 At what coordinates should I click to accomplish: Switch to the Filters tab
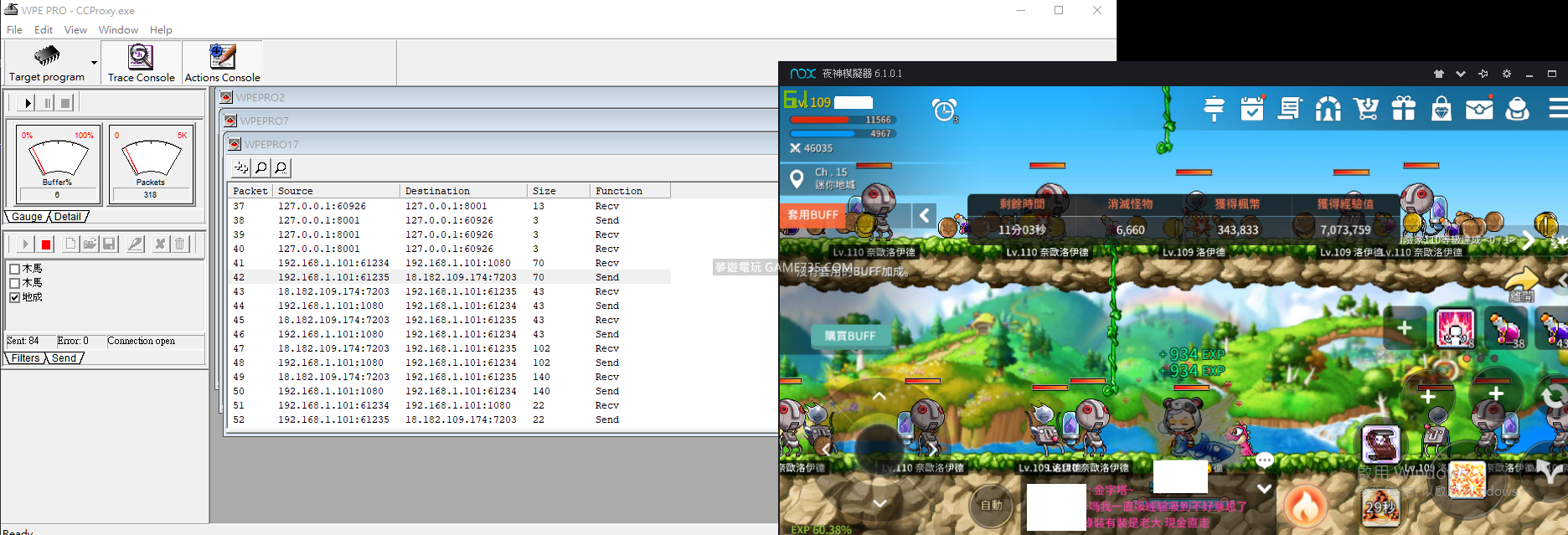click(x=25, y=358)
